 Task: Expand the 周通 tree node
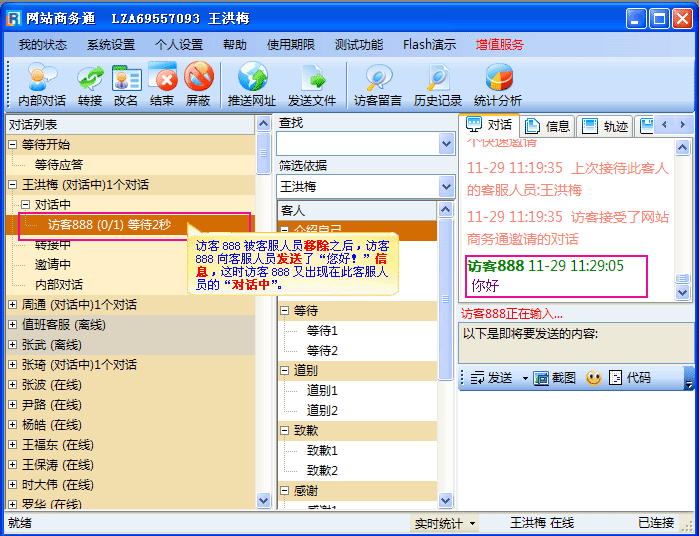(12, 304)
